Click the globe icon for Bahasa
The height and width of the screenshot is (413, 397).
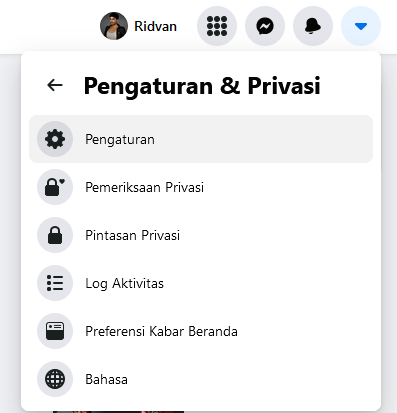(55, 379)
